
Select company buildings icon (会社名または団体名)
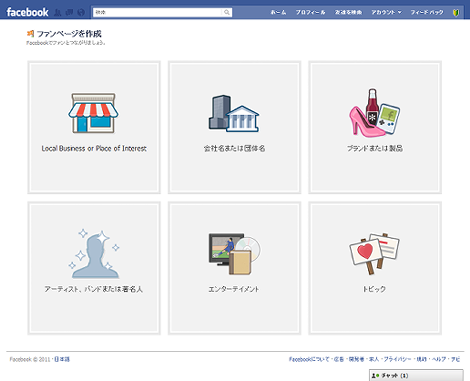click(234, 113)
